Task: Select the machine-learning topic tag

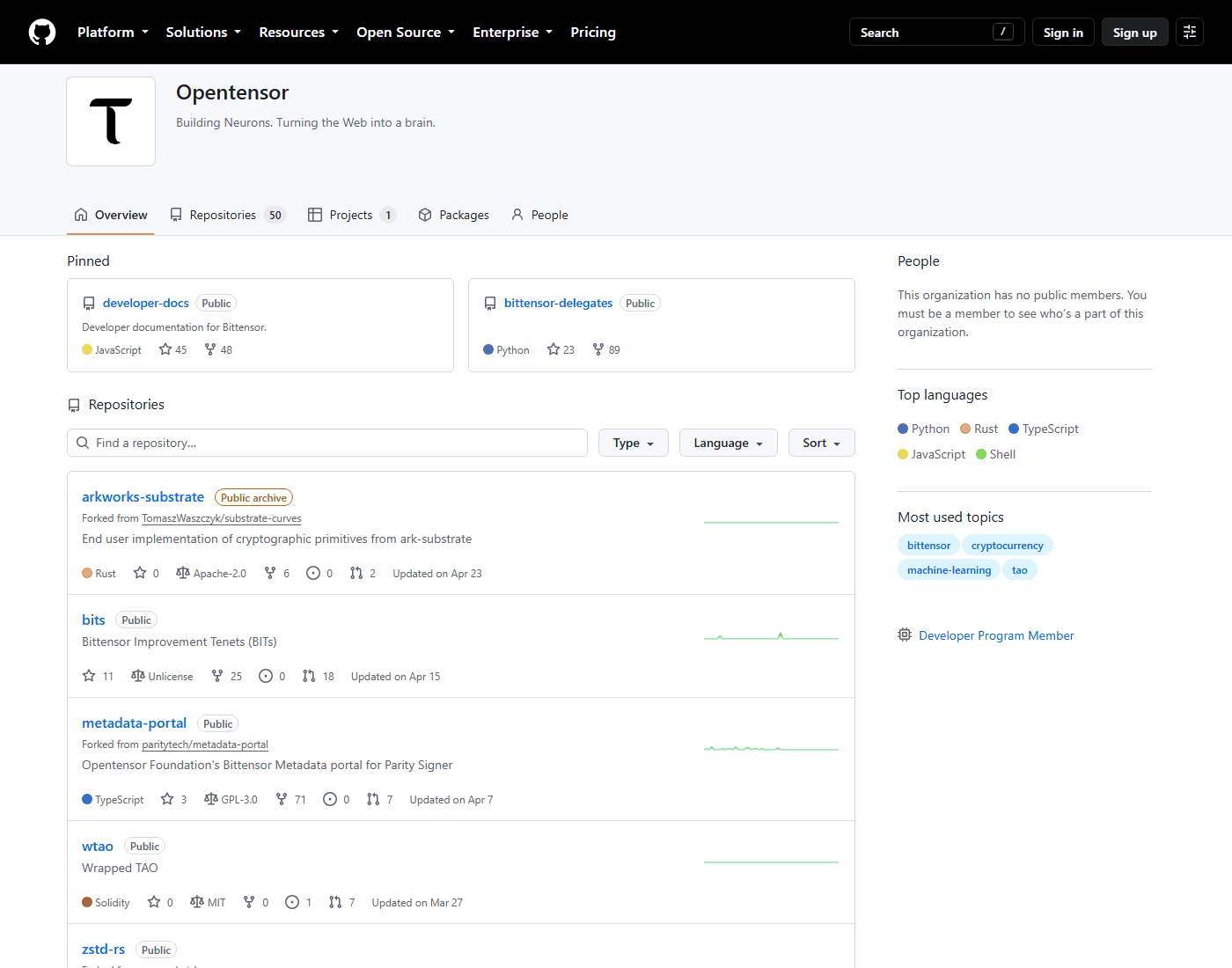Action: coord(950,570)
